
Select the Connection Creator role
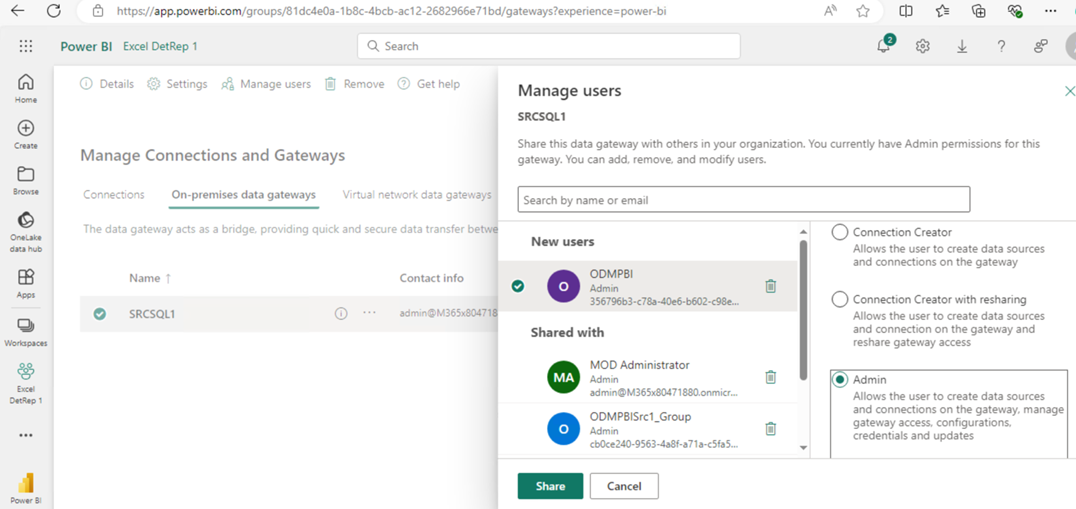coord(840,233)
